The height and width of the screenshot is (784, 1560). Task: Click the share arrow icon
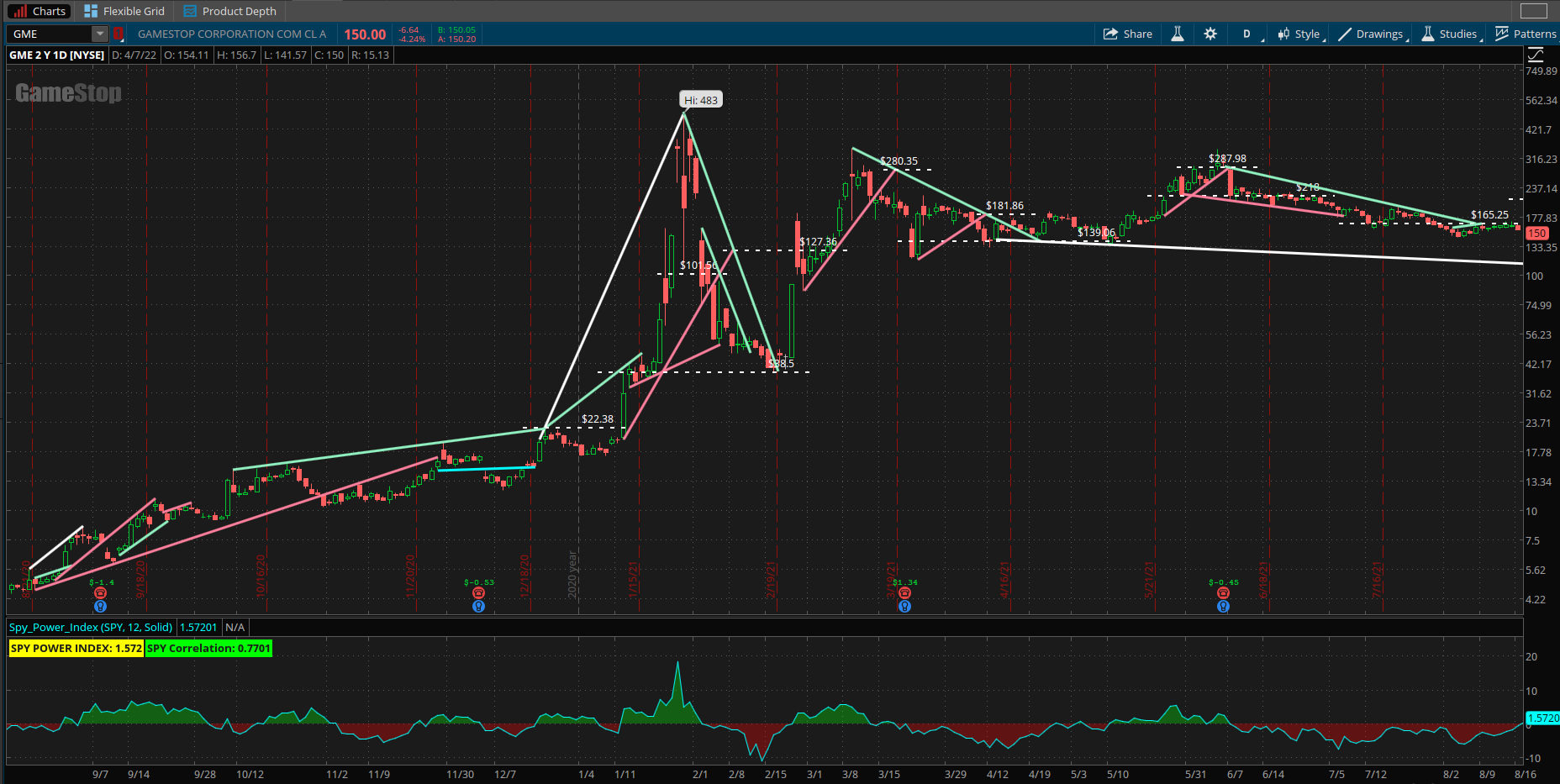click(1110, 34)
